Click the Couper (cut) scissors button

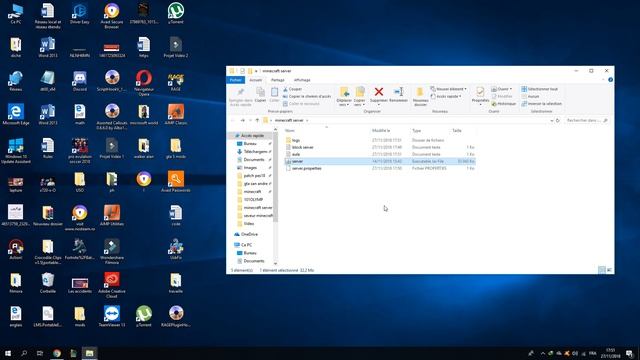[x=292, y=89]
